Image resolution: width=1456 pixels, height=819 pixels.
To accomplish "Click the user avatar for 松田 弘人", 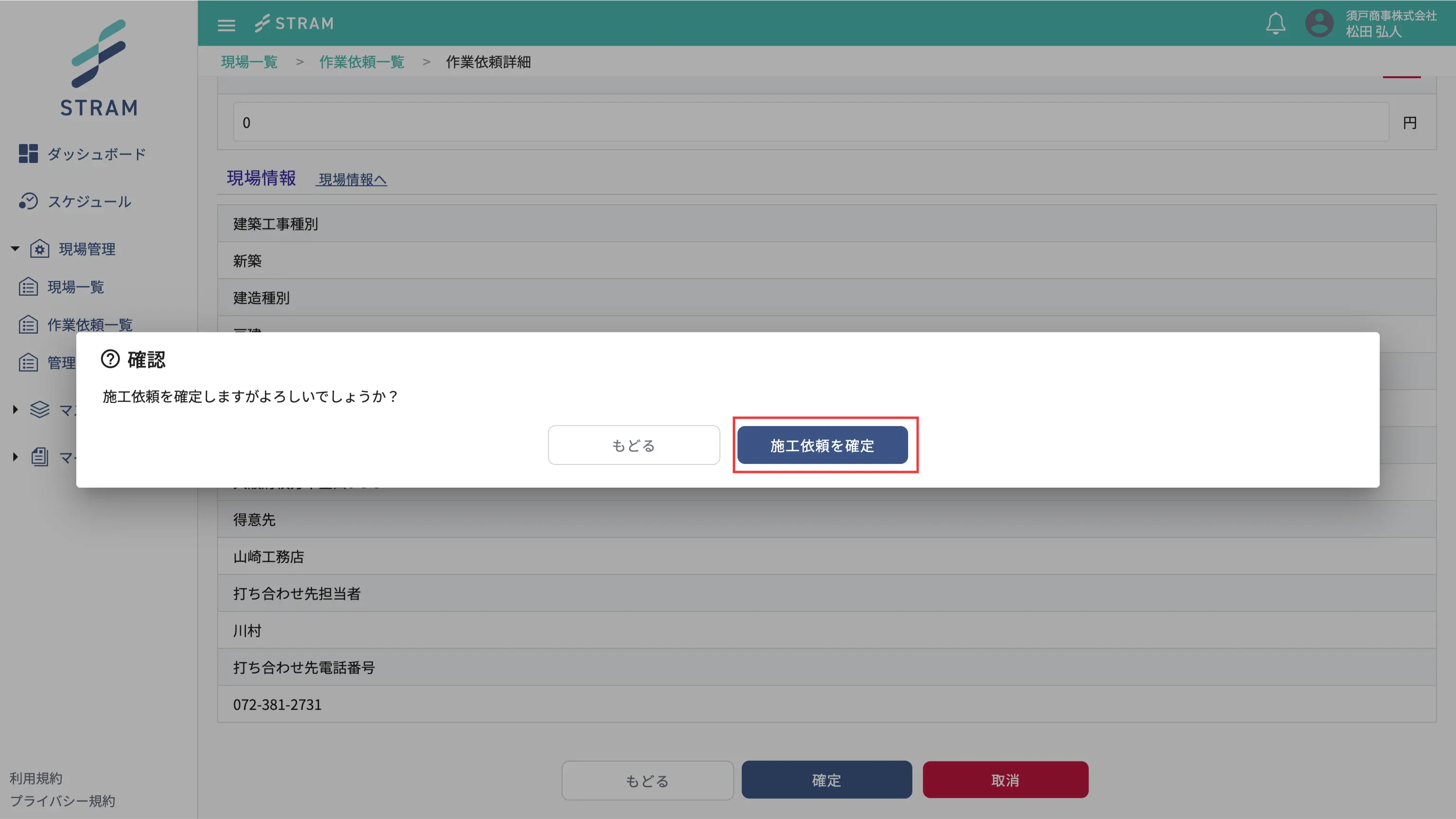I will tap(1319, 23).
